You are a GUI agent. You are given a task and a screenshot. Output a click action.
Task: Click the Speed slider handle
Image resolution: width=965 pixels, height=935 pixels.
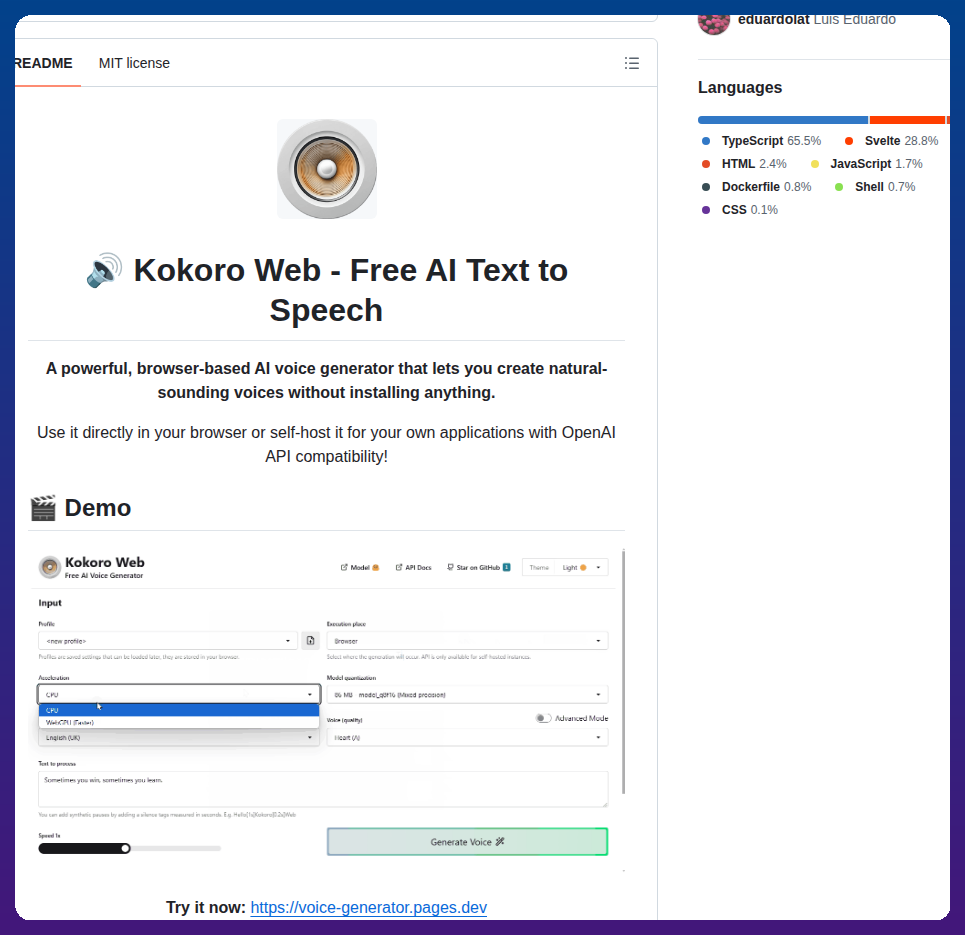(x=126, y=848)
